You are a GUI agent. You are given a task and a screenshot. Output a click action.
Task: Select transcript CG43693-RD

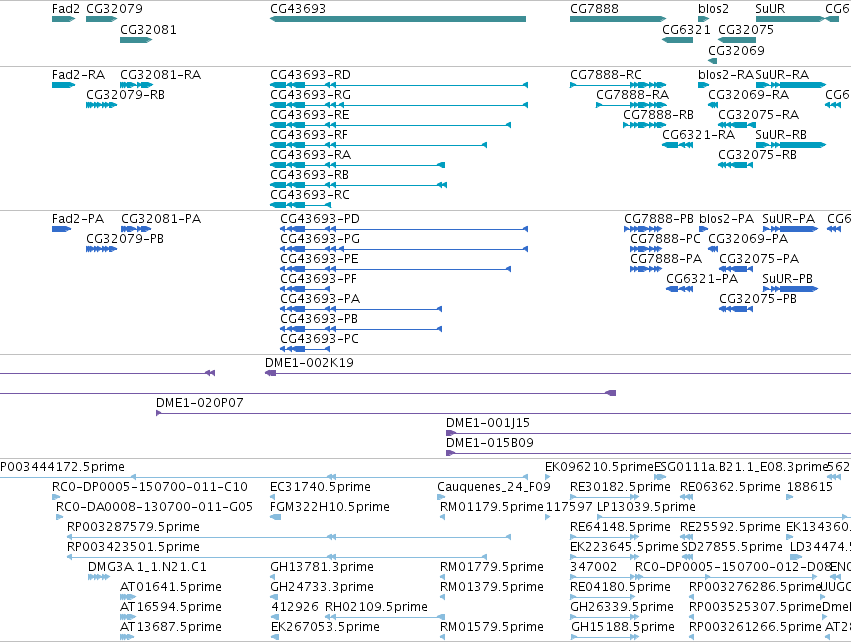coord(399,85)
